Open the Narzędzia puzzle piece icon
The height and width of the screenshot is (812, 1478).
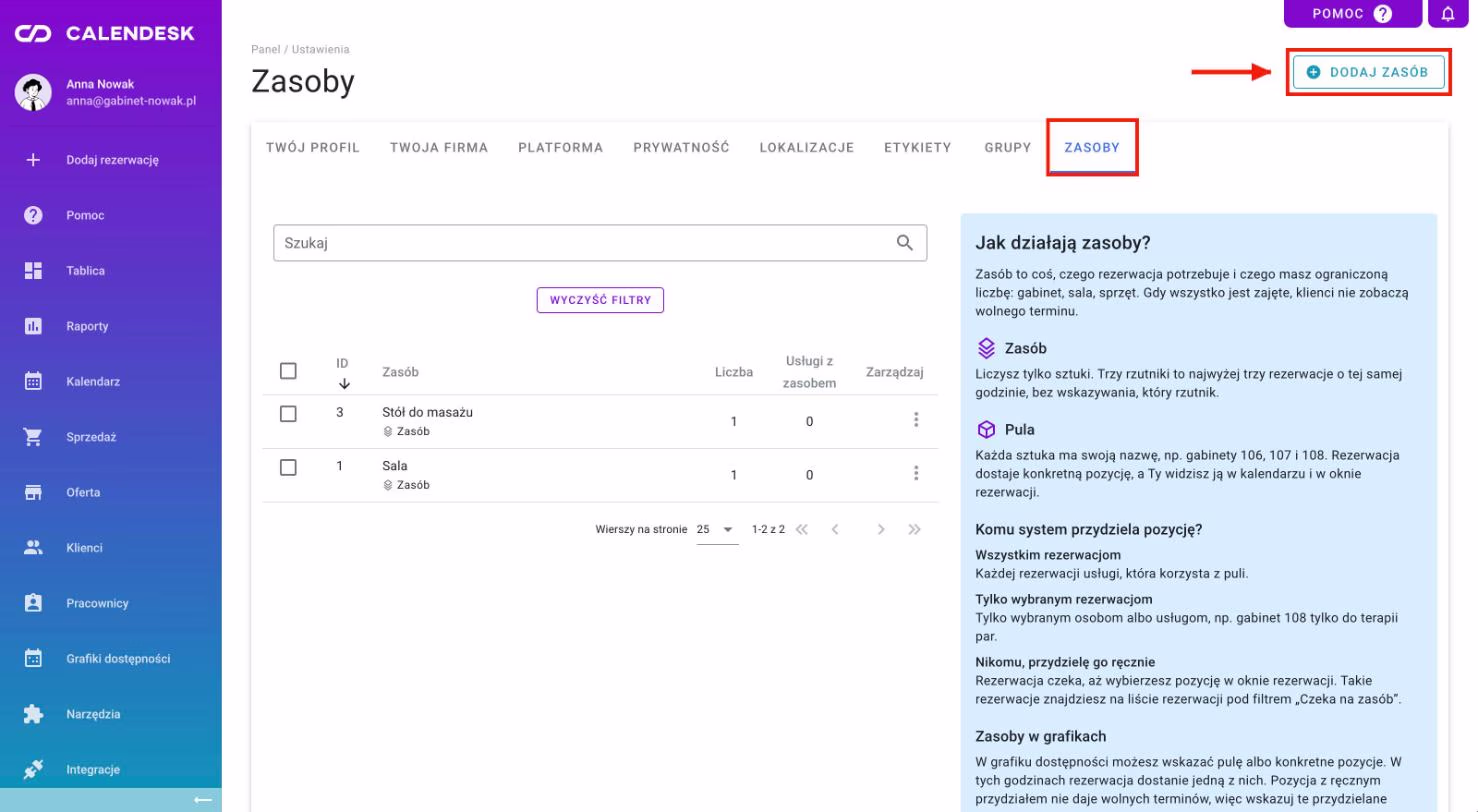[33, 714]
